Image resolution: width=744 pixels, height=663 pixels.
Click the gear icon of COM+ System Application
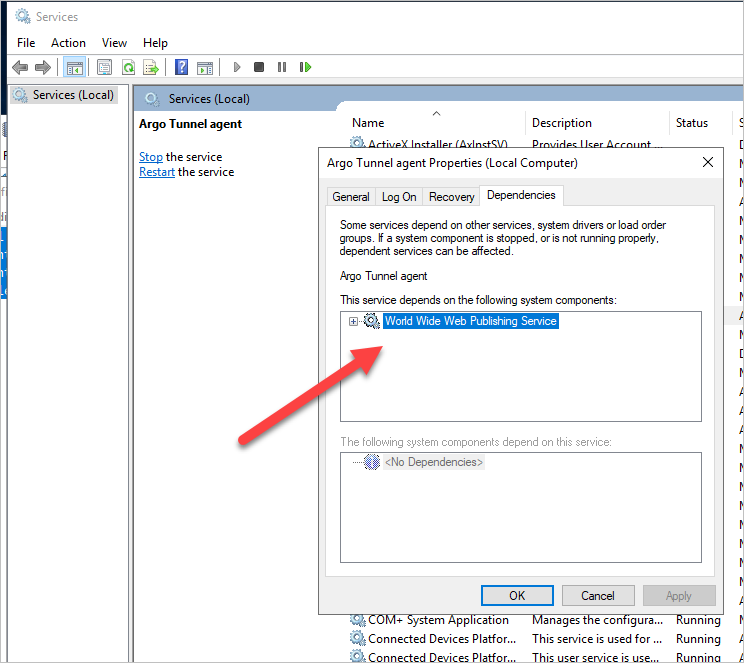pyautogui.click(x=357, y=619)
